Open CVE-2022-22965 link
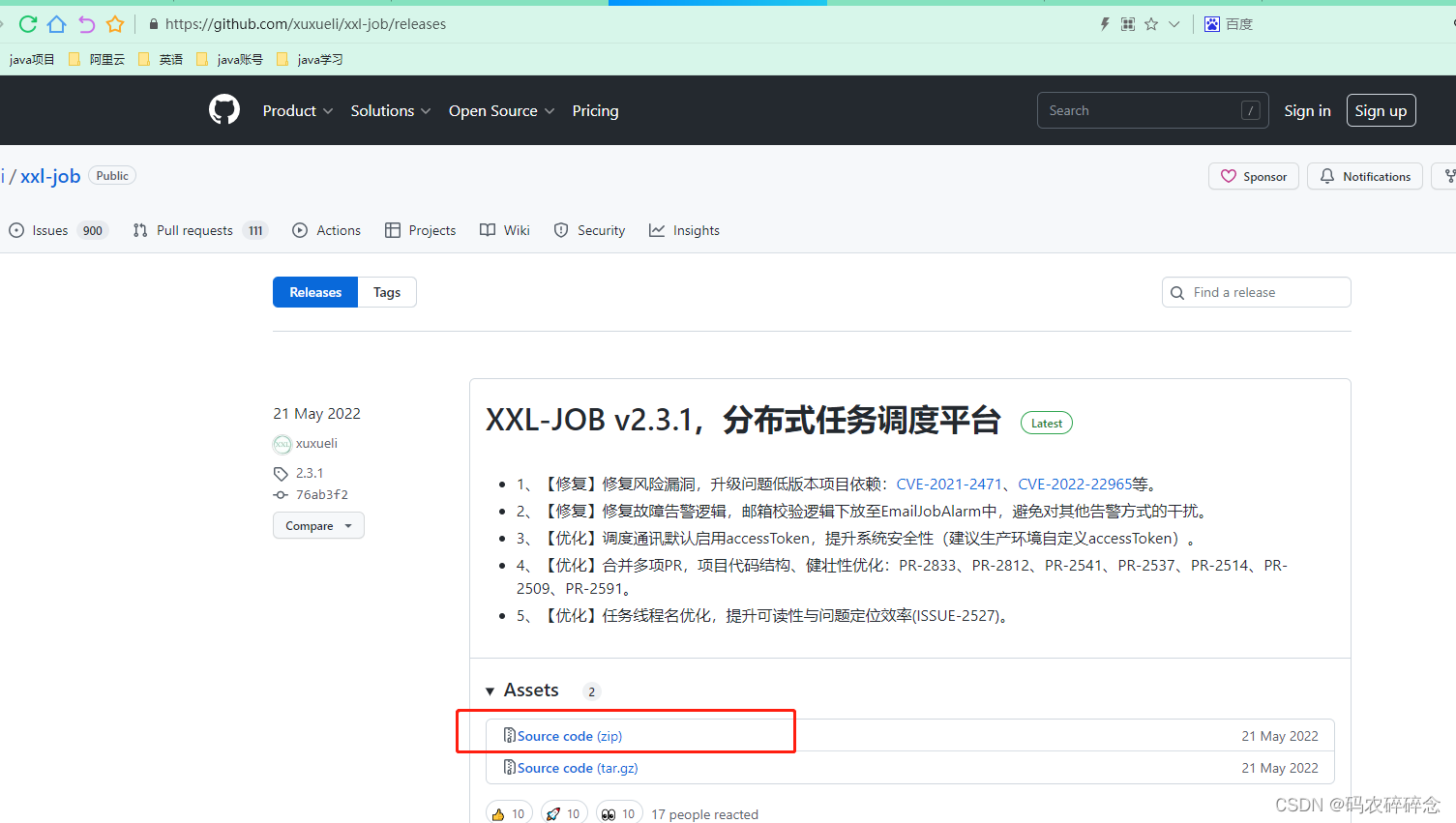1456x823 pixels. point(1075,484)
